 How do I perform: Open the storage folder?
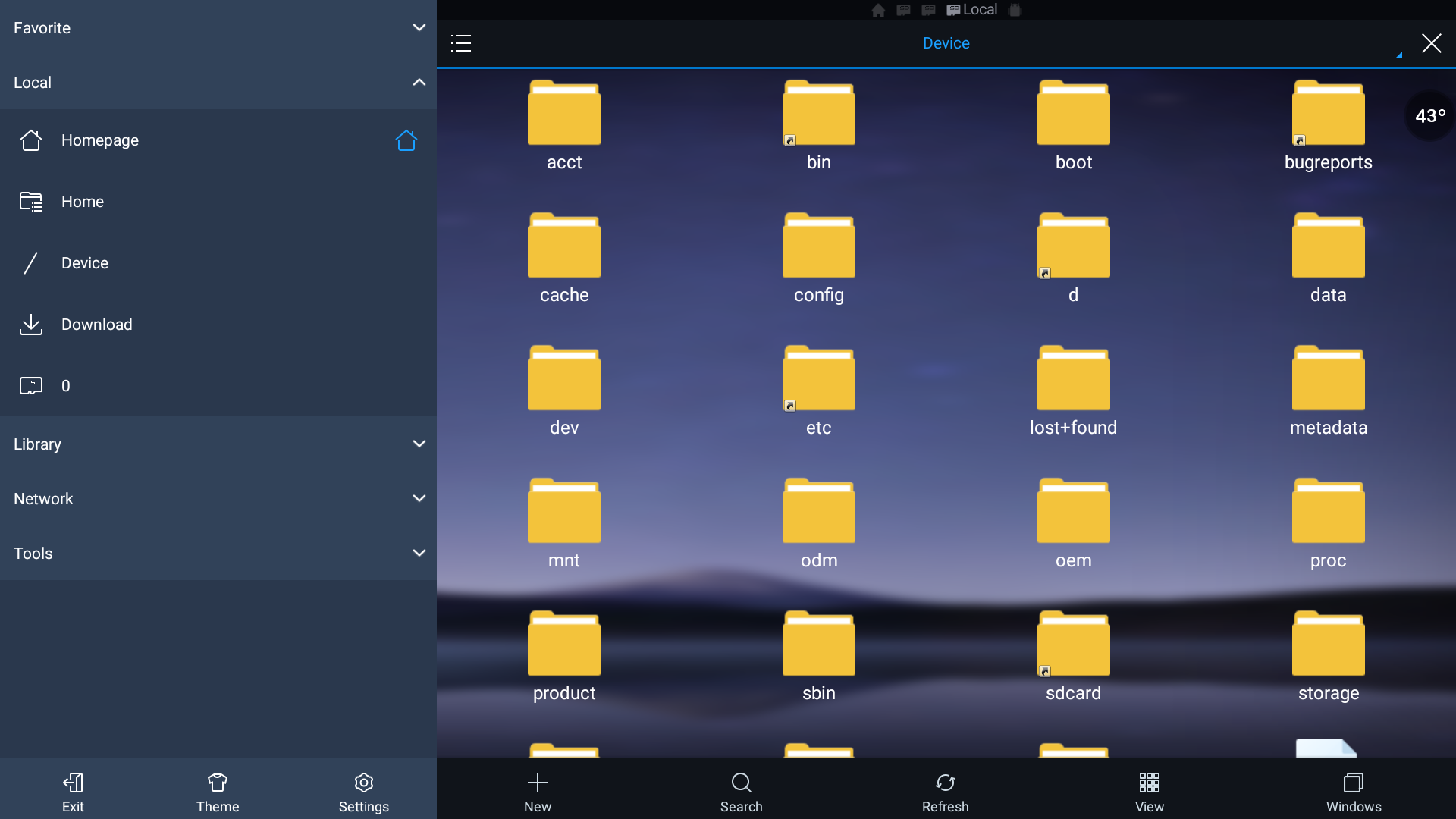pos(1329,657)
